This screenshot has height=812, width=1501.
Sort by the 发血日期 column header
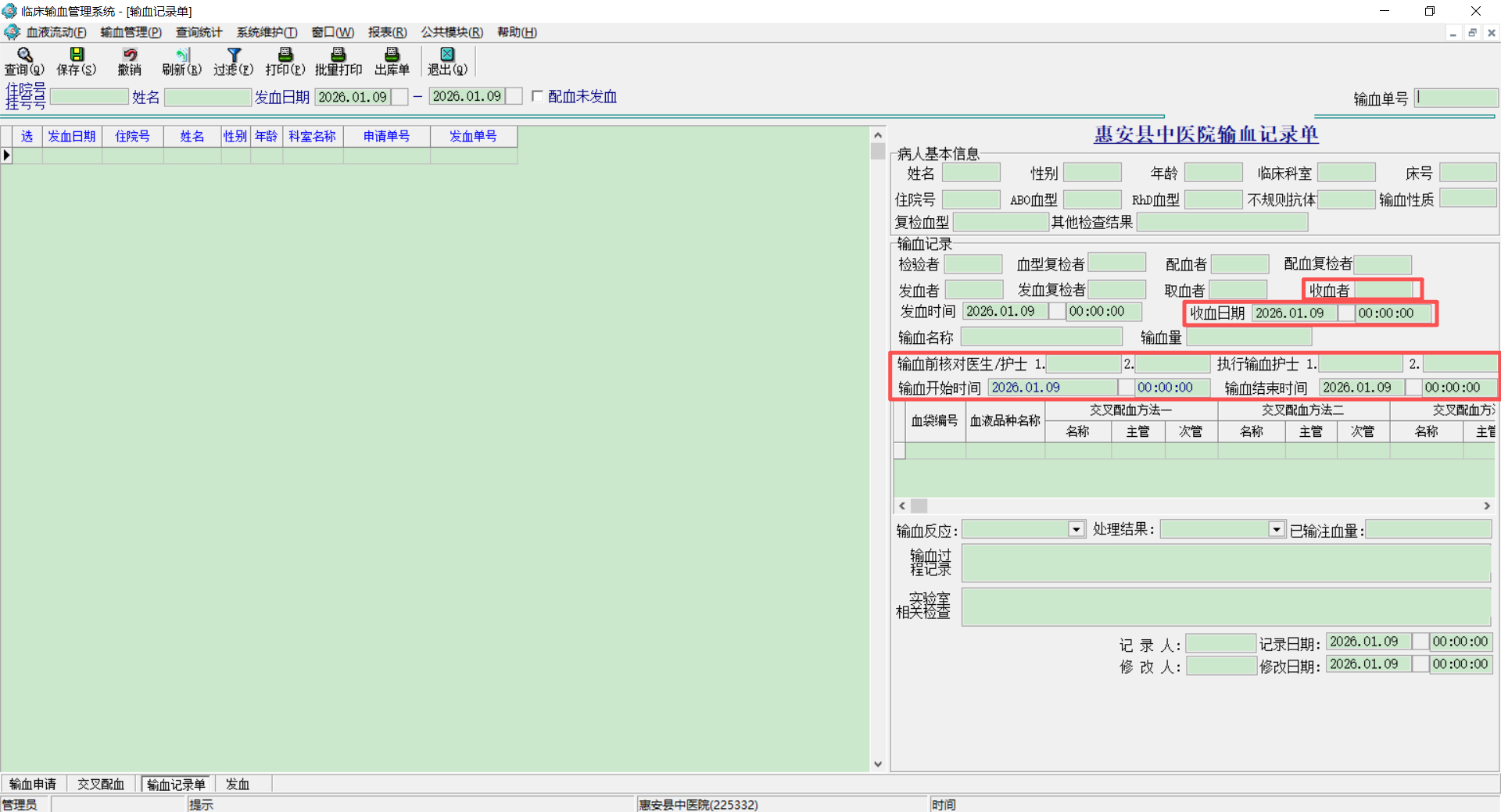pos(72,137)
